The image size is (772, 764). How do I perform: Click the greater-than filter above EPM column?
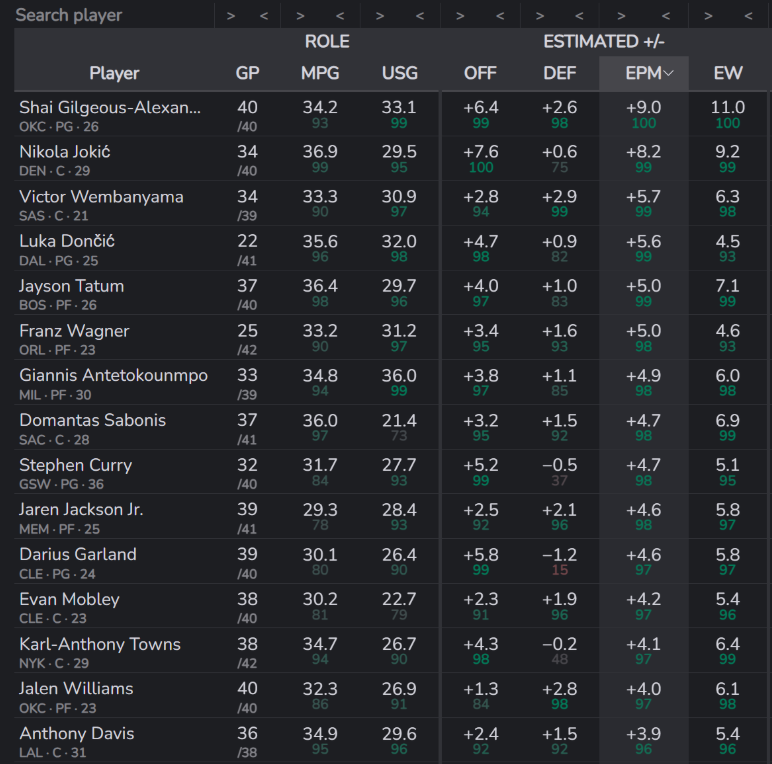tap(621, 15)
